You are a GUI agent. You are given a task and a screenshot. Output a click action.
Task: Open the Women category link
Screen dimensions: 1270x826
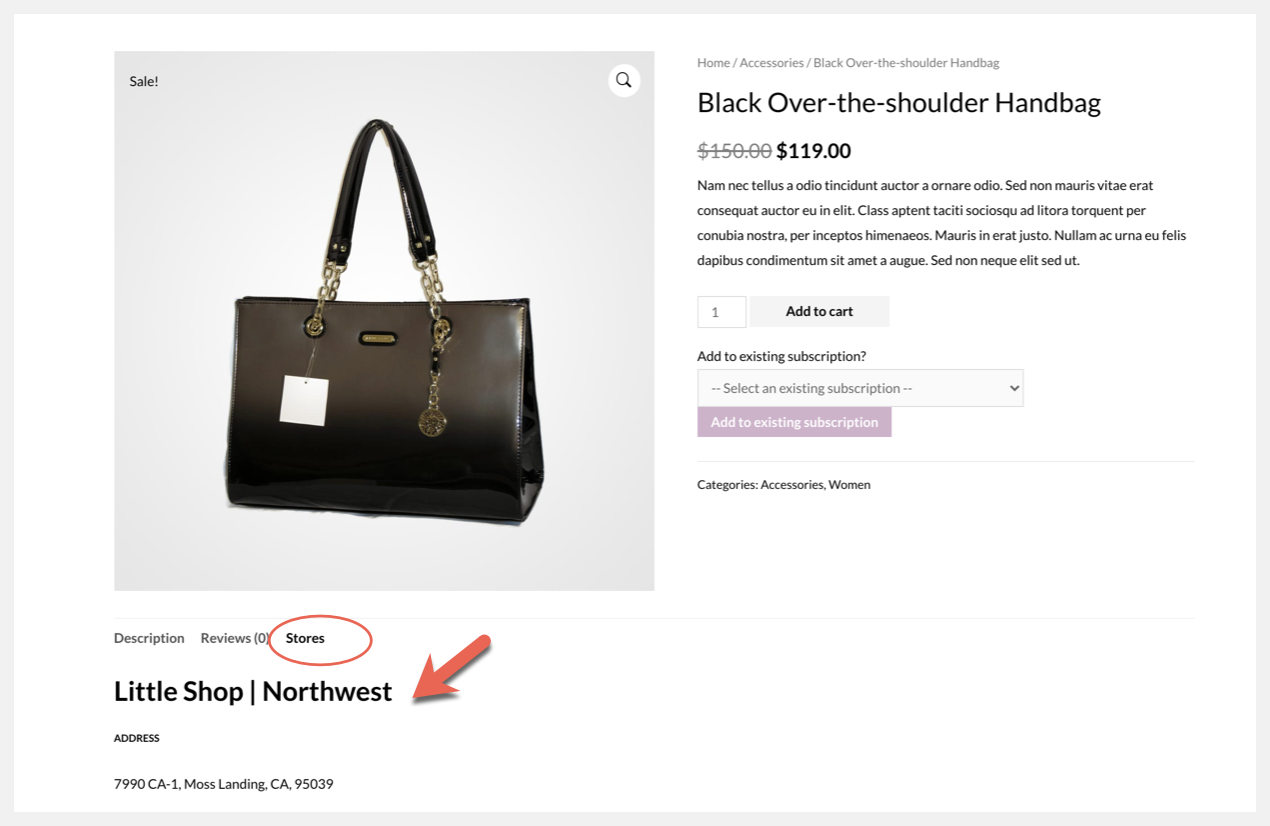point(849,485)
